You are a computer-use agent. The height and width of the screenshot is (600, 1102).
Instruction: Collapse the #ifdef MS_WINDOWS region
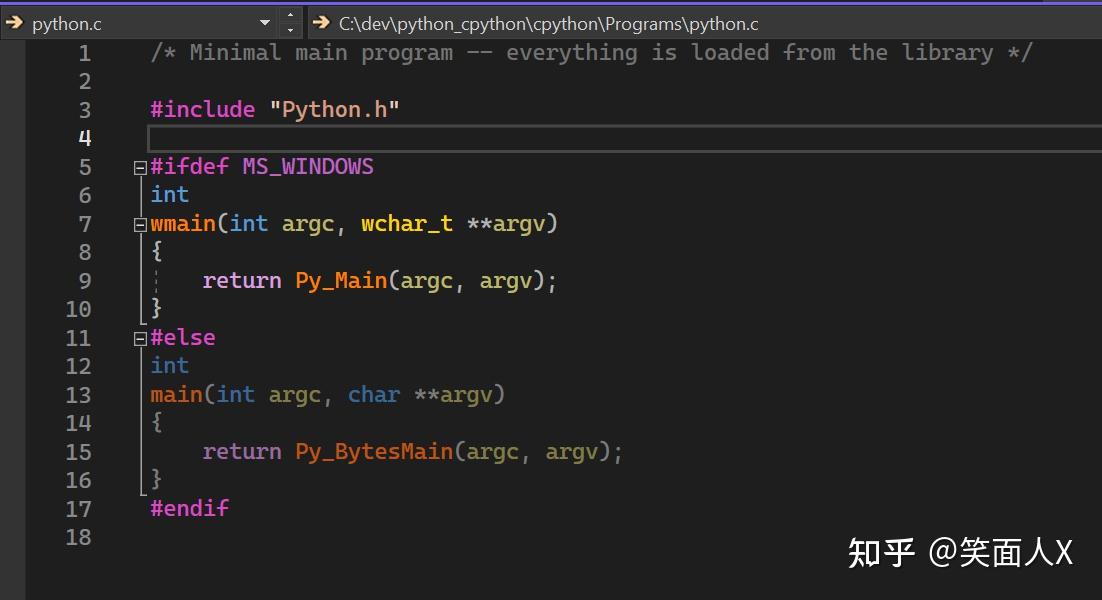140,166
